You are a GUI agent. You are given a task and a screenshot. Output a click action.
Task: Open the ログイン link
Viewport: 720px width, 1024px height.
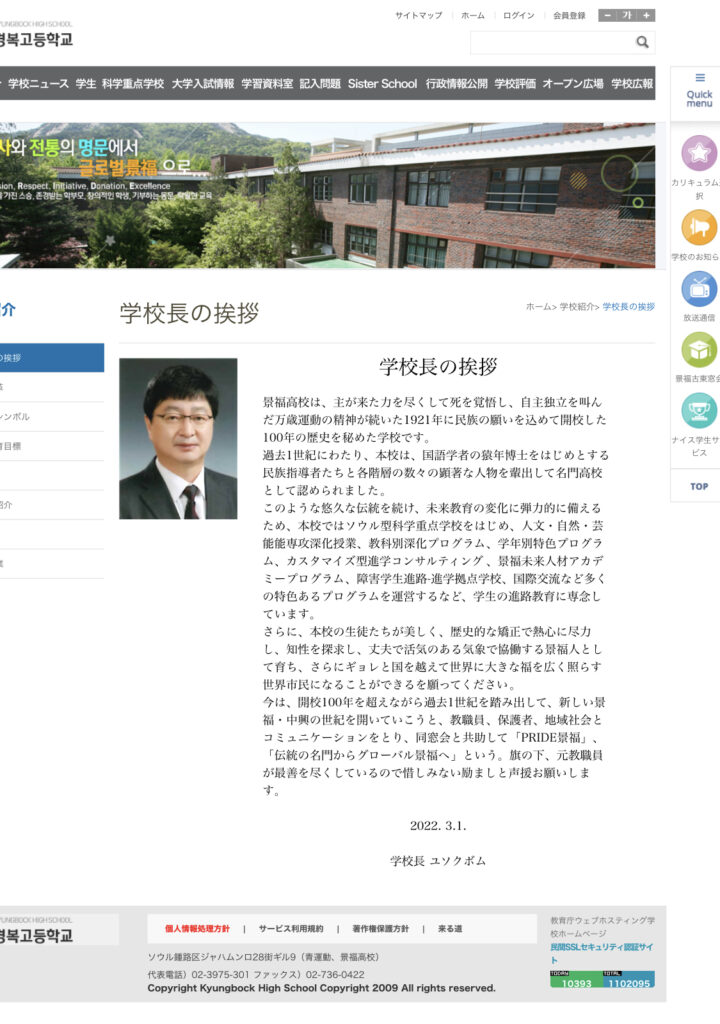(519, 16)
